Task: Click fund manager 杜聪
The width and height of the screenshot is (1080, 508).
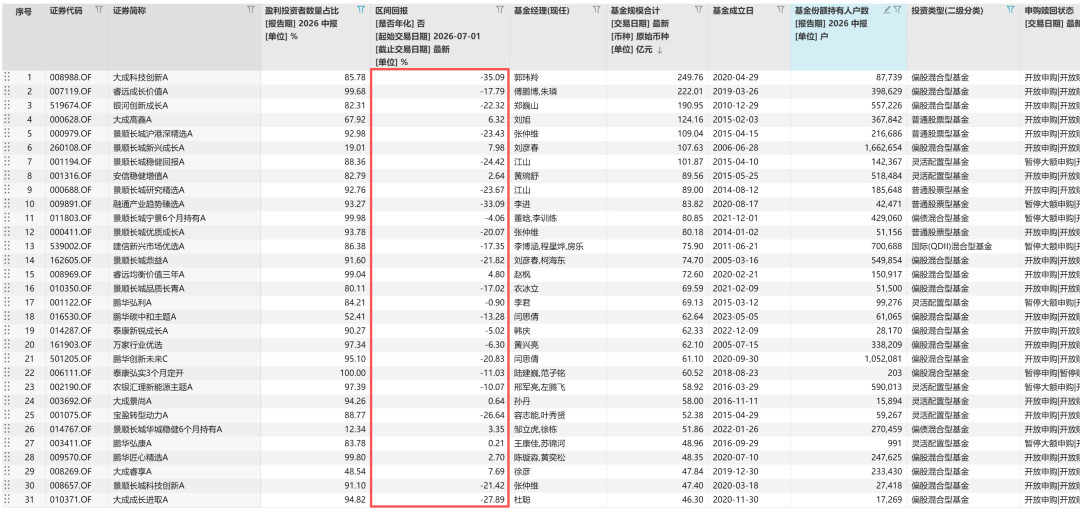Action: 522,499
